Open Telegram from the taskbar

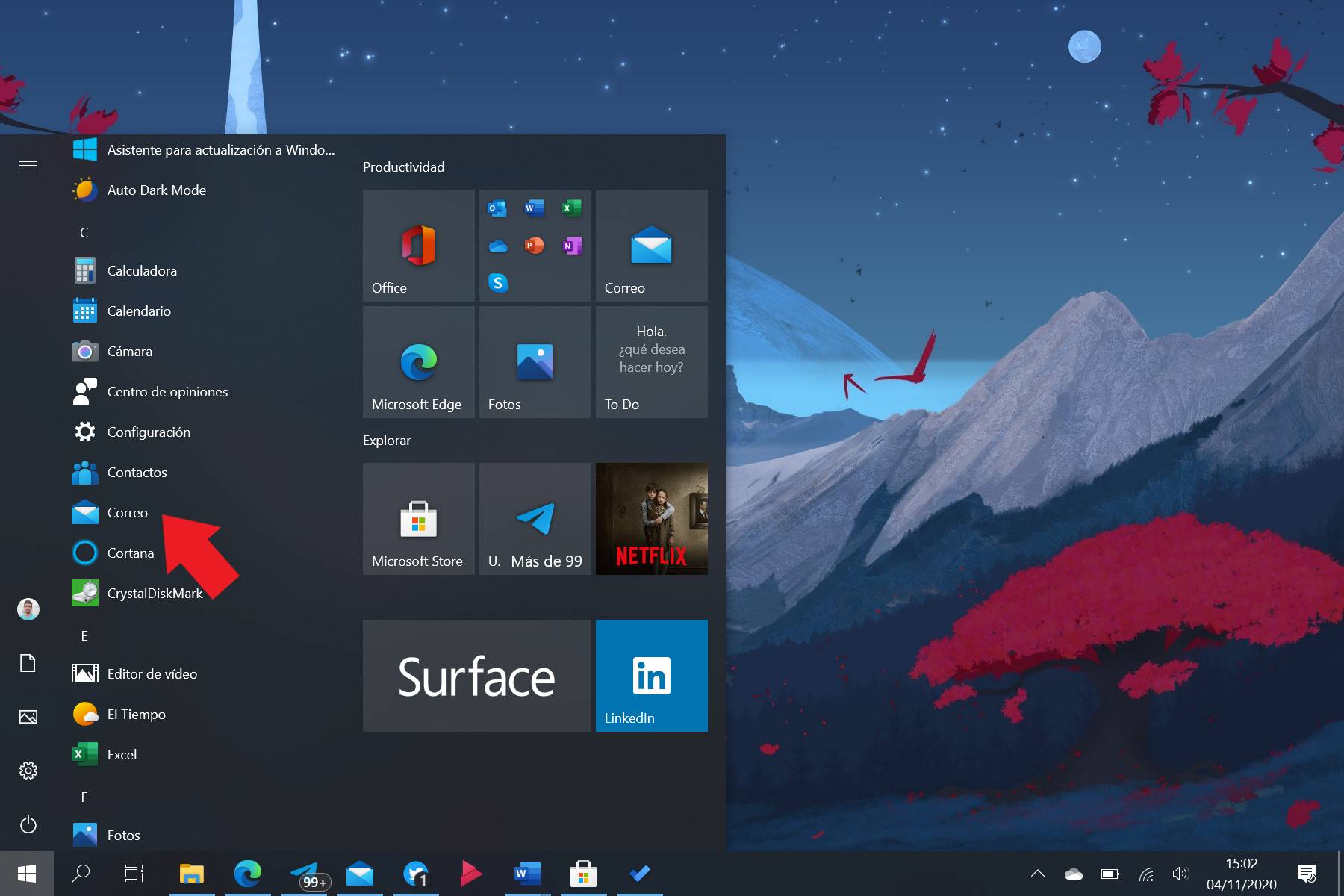tap(305, 873)
